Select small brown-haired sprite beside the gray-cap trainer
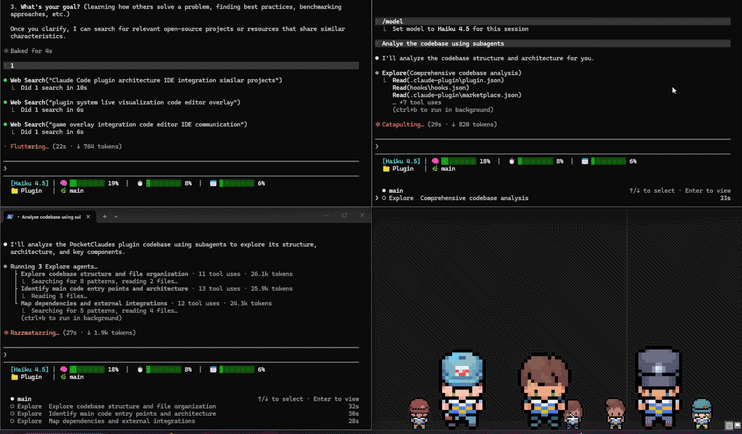 tap(615, 413)
